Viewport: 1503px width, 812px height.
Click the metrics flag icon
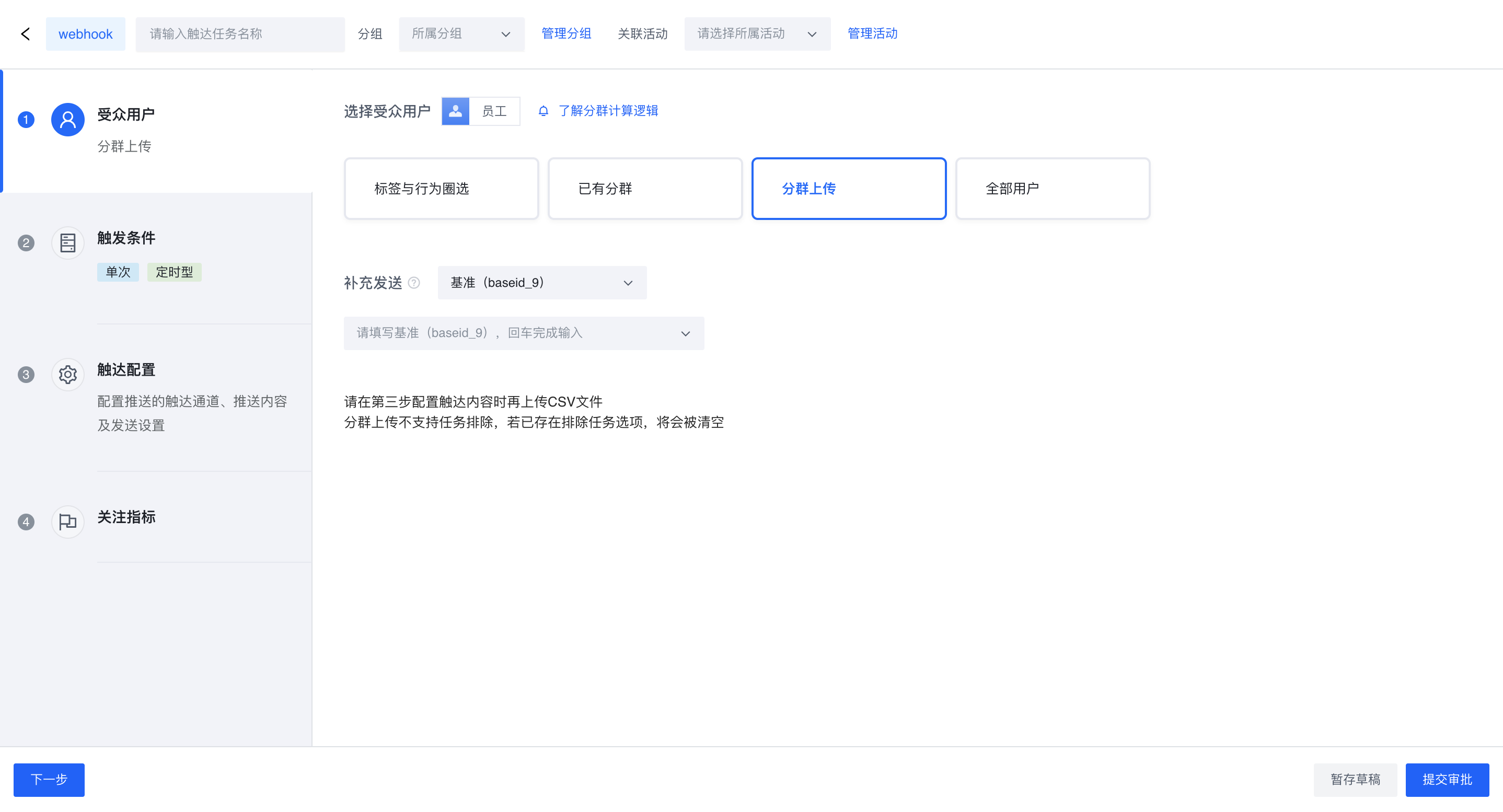point(68,521)
